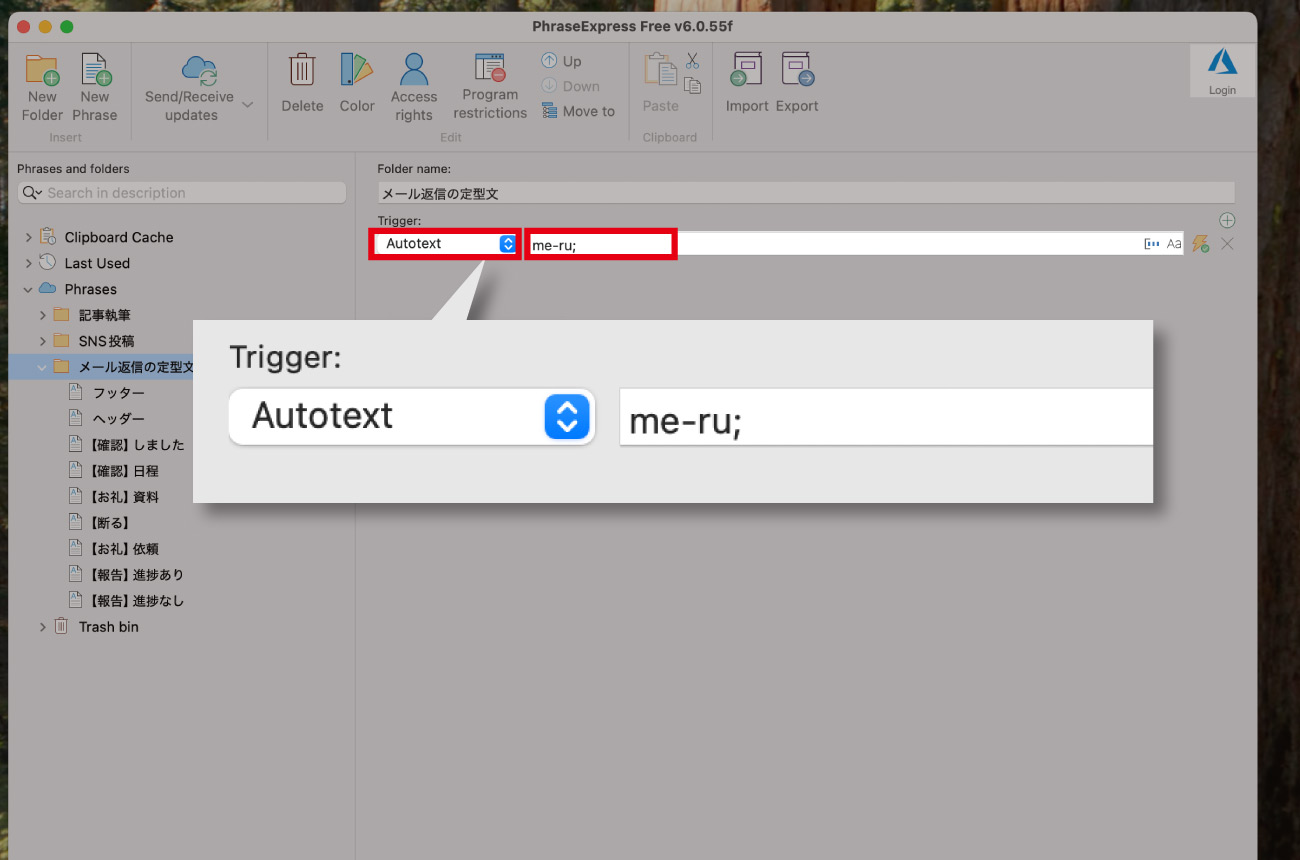Select the Trash bin item
1300x860 pixels.
[109, 627]
